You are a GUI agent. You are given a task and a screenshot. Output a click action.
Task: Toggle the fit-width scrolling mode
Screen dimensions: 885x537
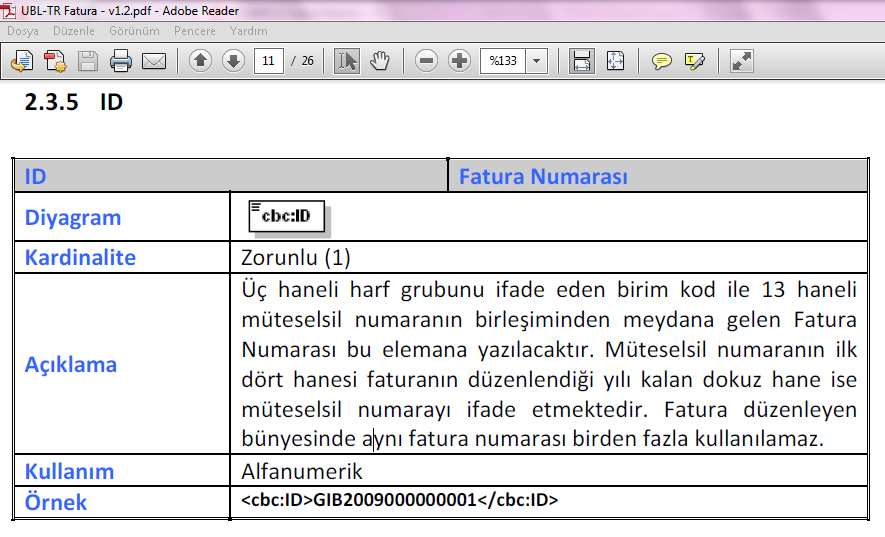pos(581,61)
